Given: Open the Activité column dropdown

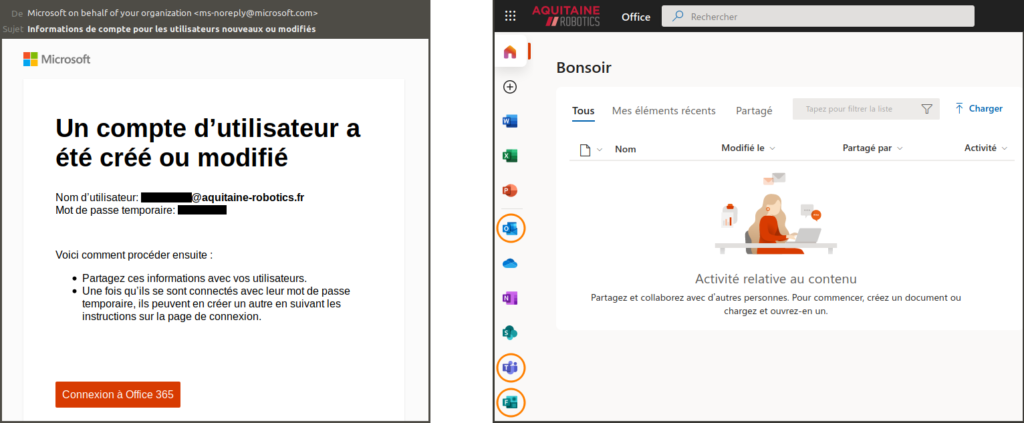Looking at the screenshot, I should (x=985, y=148).
